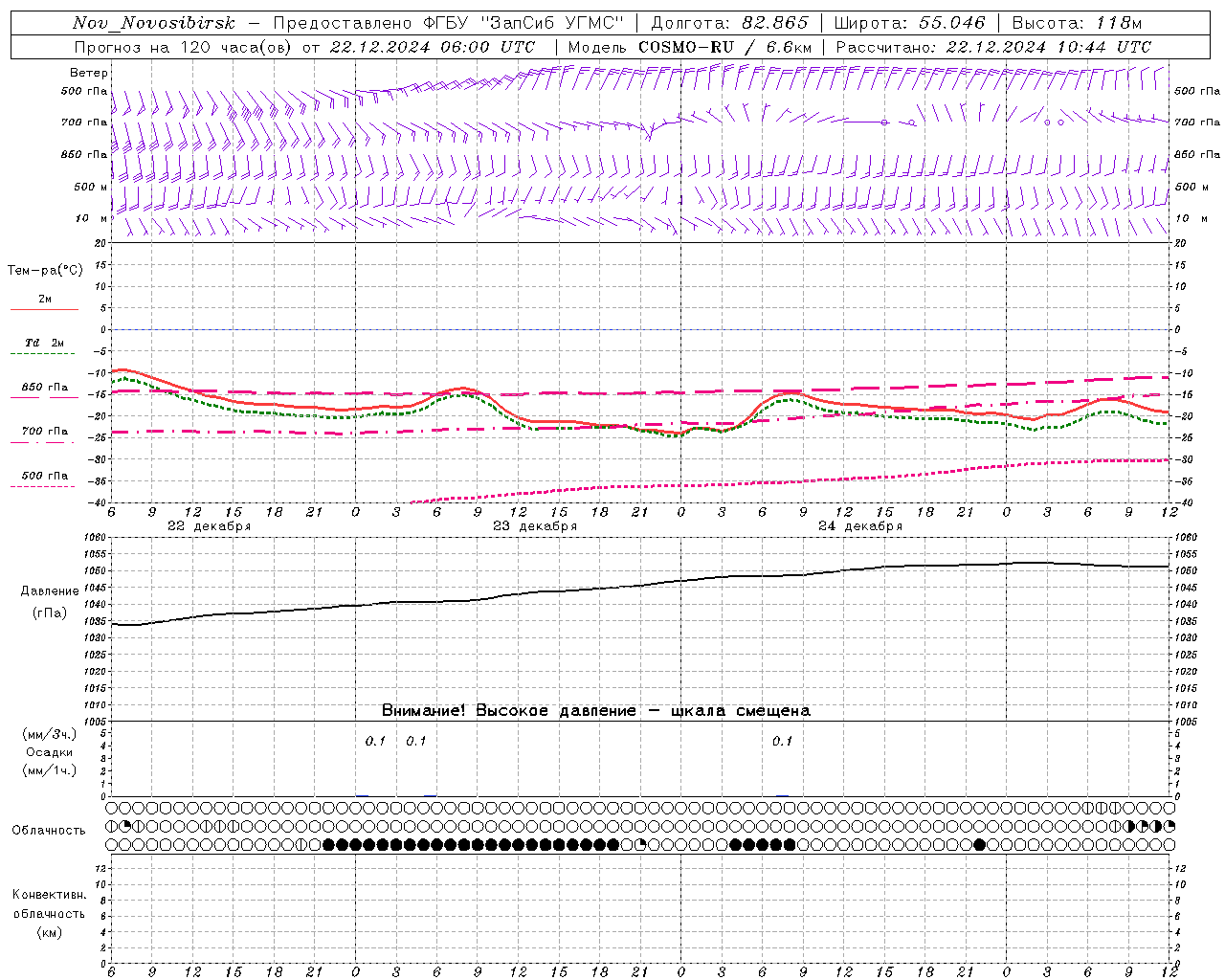The width and height of the screenshot is (1225, 980).
Task: Click the Nov_Novosibirsk station title
Action: (154, 23)
